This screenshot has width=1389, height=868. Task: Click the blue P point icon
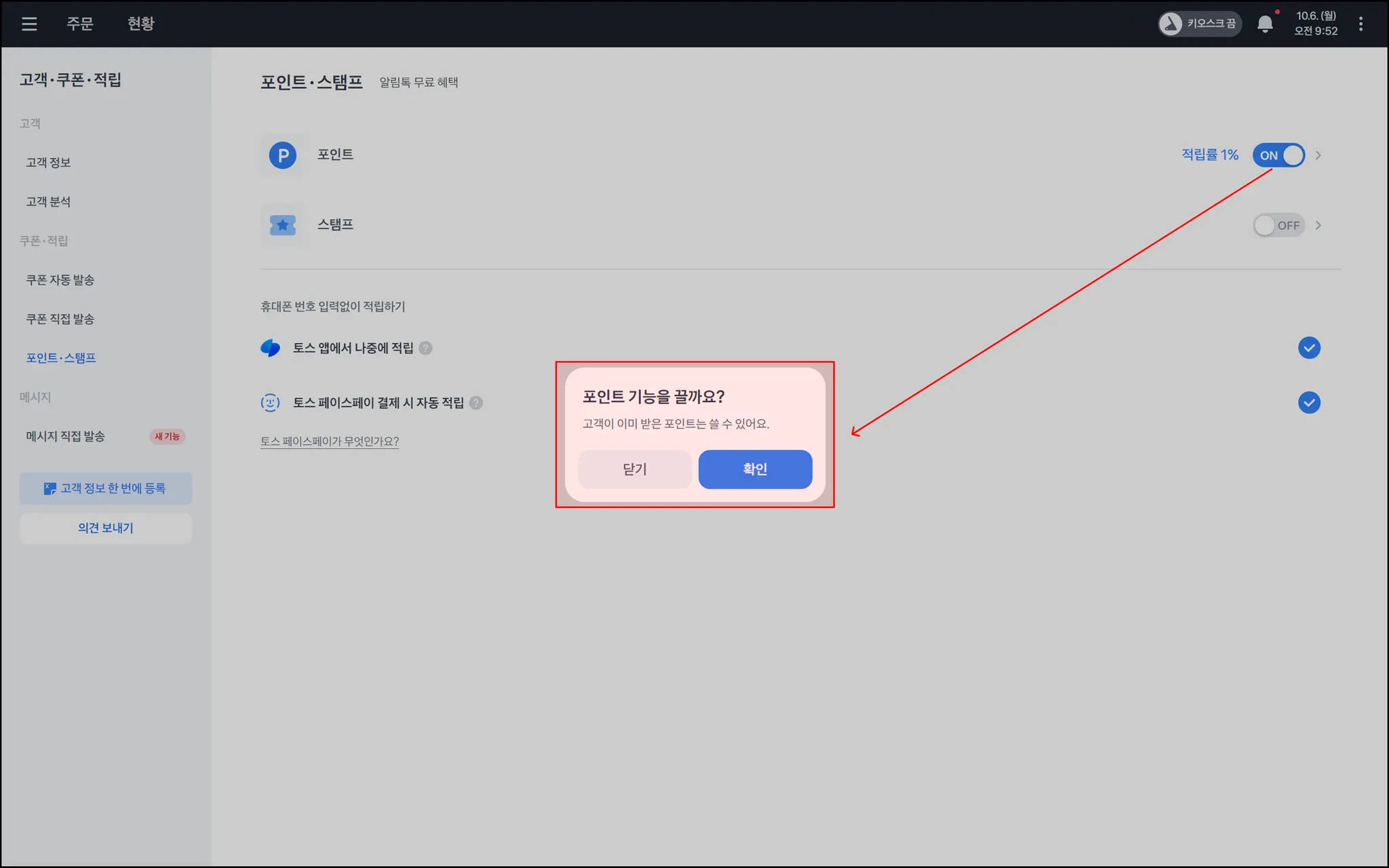click(283, 155)
